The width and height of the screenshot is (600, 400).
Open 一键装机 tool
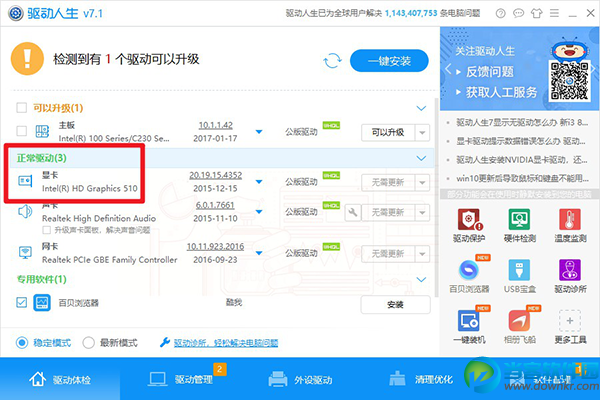point(469,326)
